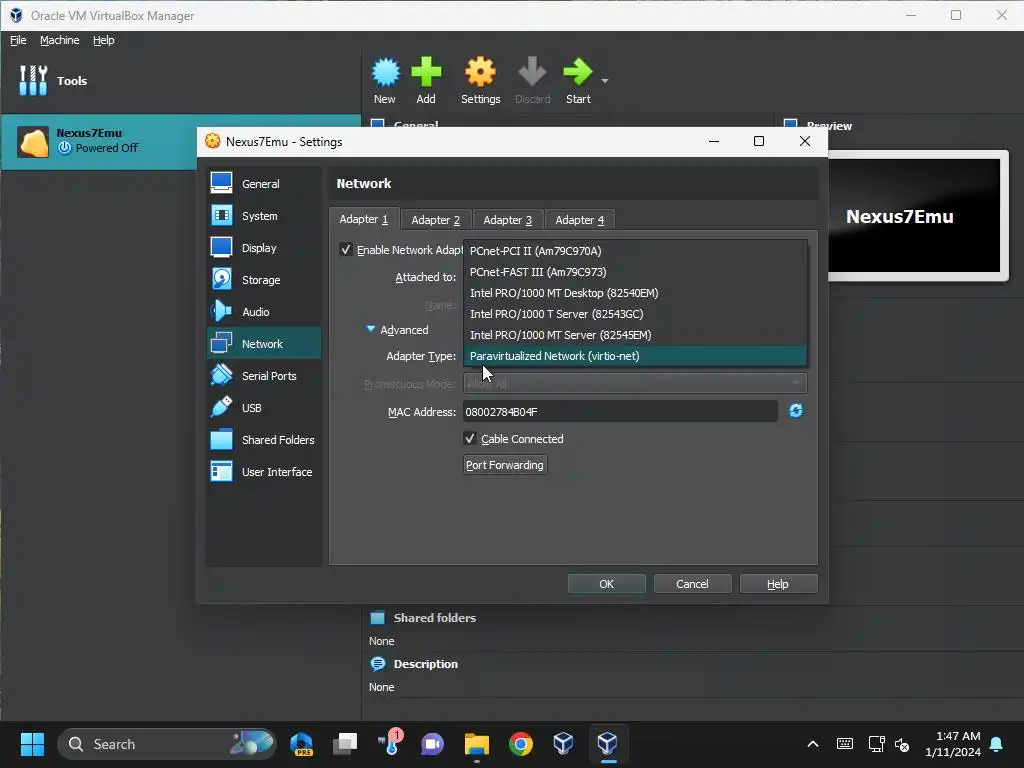Open the active VirtualBox taskbar icon

click(x=607, y=744)
